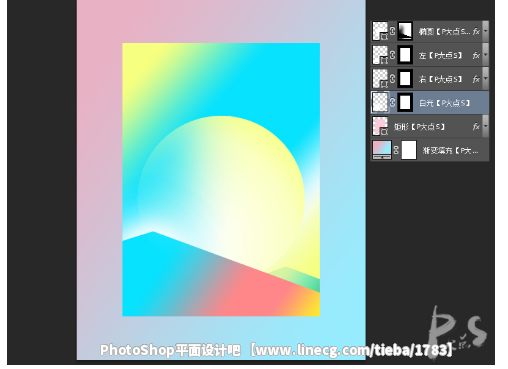This screenshot has height=369, width=508.
Task: Click the fx icon on 右 layer
Action: tap(476, 79)
